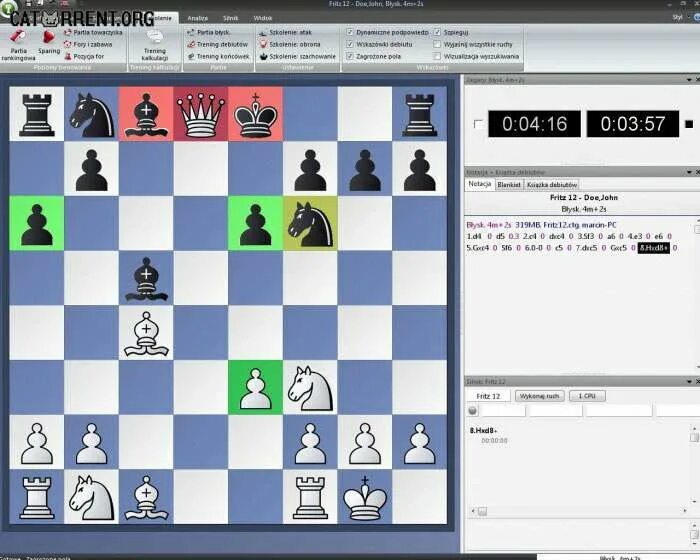Click the green application orb button
This screenshot has width=700, height=560.
[7, 6]
